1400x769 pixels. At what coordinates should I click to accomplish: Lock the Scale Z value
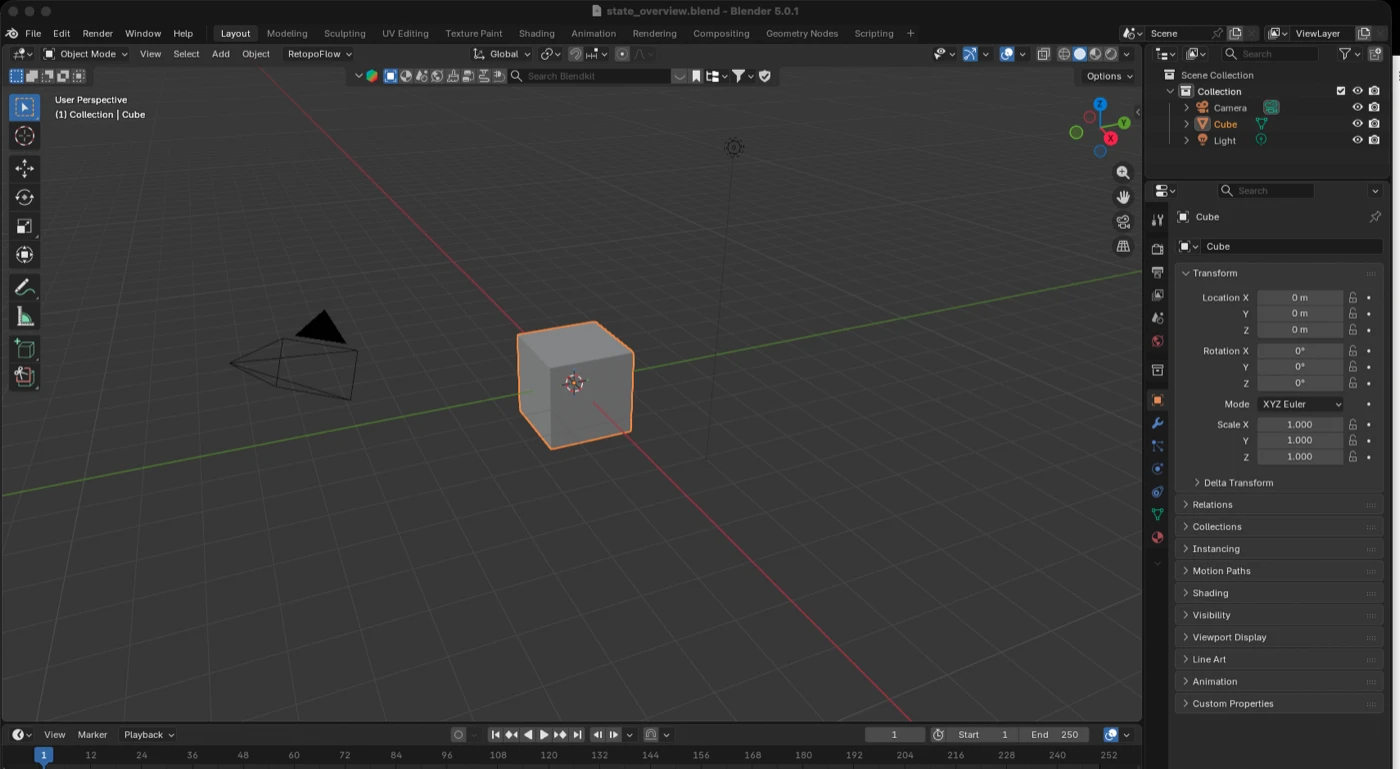[x=1353, y=457]
